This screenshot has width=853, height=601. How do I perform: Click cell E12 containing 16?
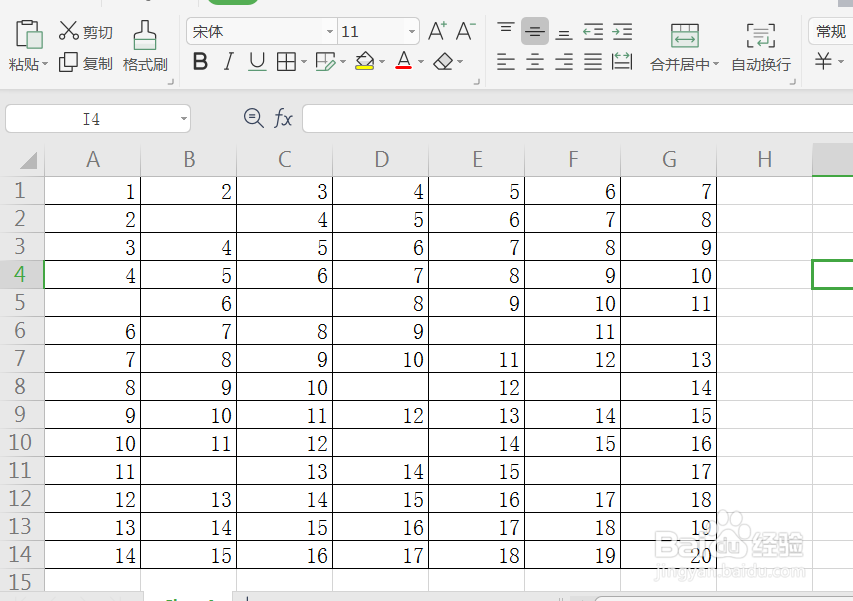(477, 499)
